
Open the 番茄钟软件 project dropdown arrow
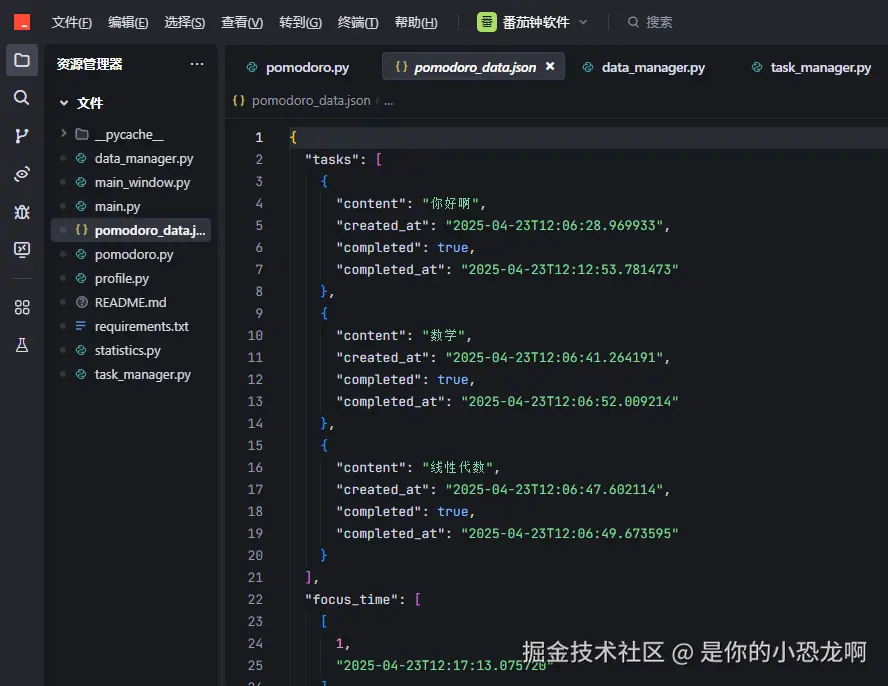[x=583, y=22]
